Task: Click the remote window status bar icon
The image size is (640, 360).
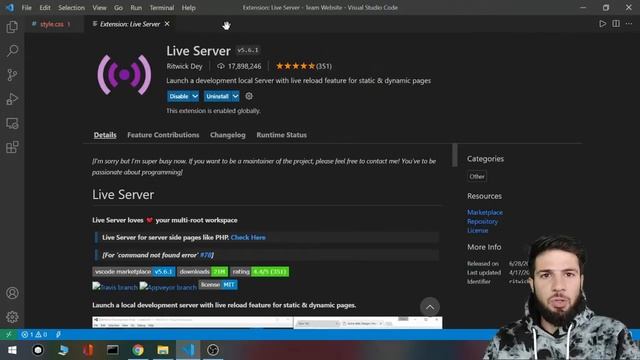Action: [9, 334]
